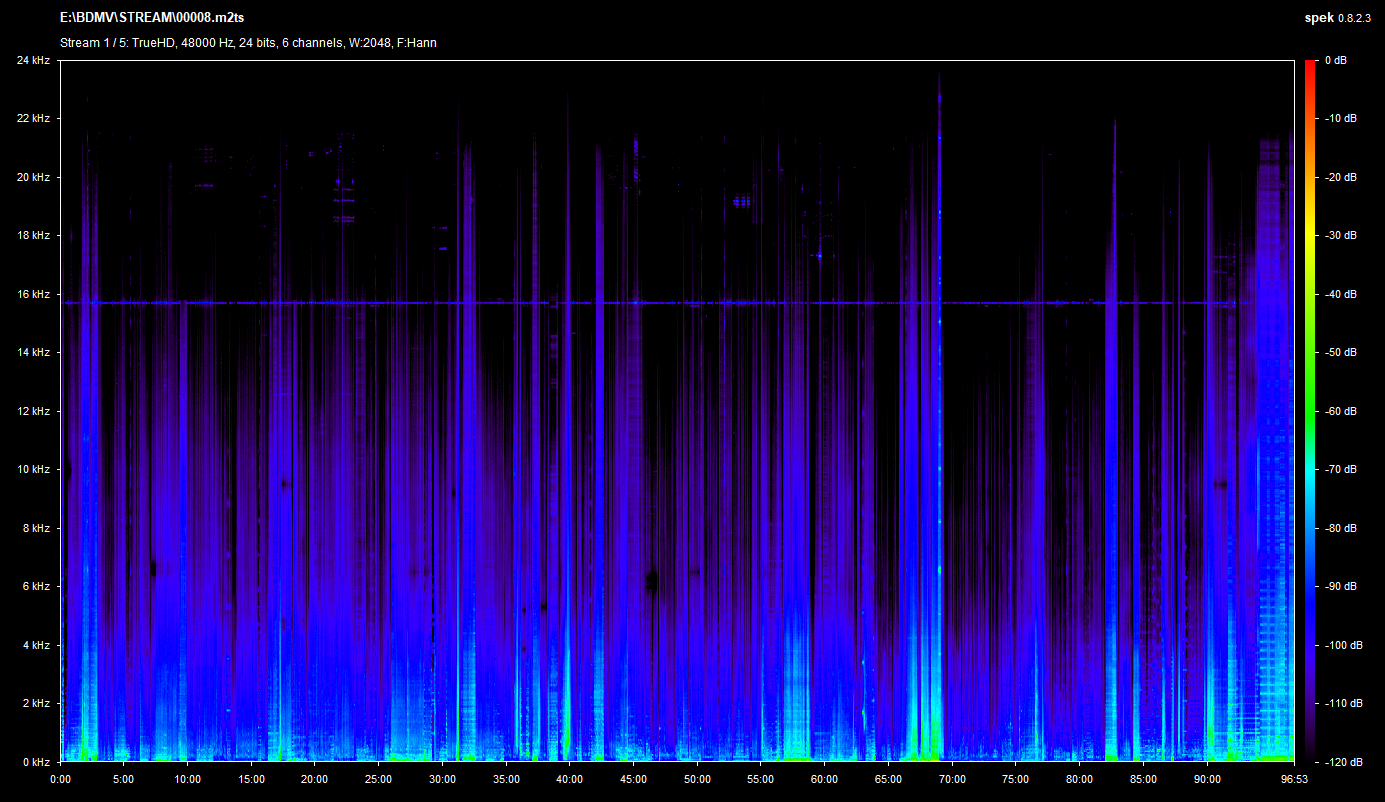1385x802 pixels.
Task: Click the 45:00 time axis marker
Action: point(633,779)
